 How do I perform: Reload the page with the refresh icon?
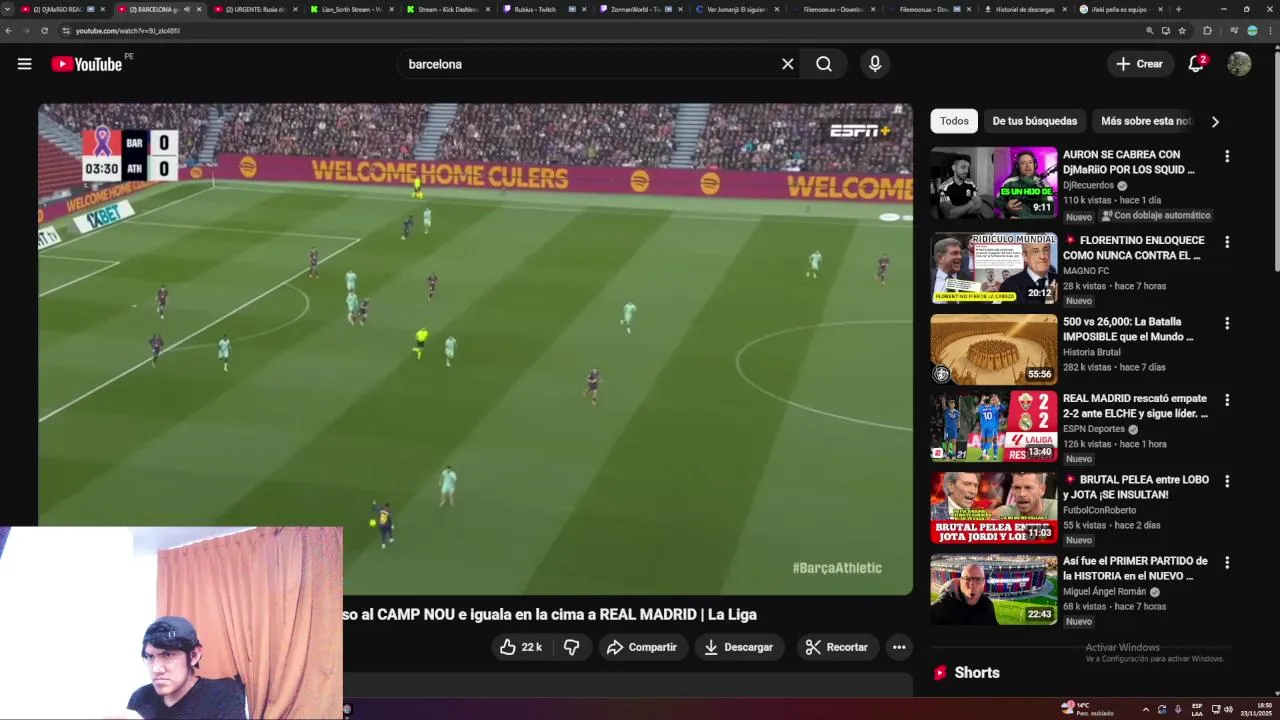coord(44,31)
